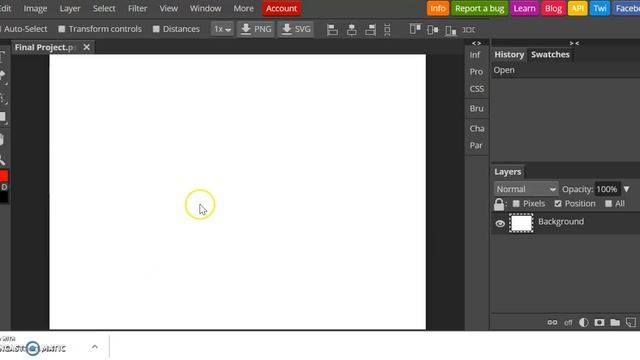This screenshot has width=640, height=360.
Task: Click the align top edges icon
Action: [x=415, y=29]
